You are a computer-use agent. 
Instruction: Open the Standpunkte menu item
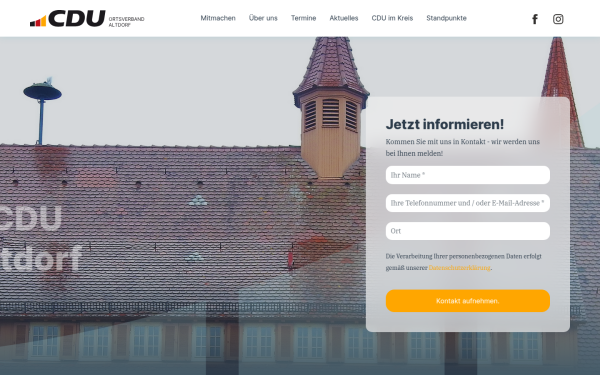[447, 18]
